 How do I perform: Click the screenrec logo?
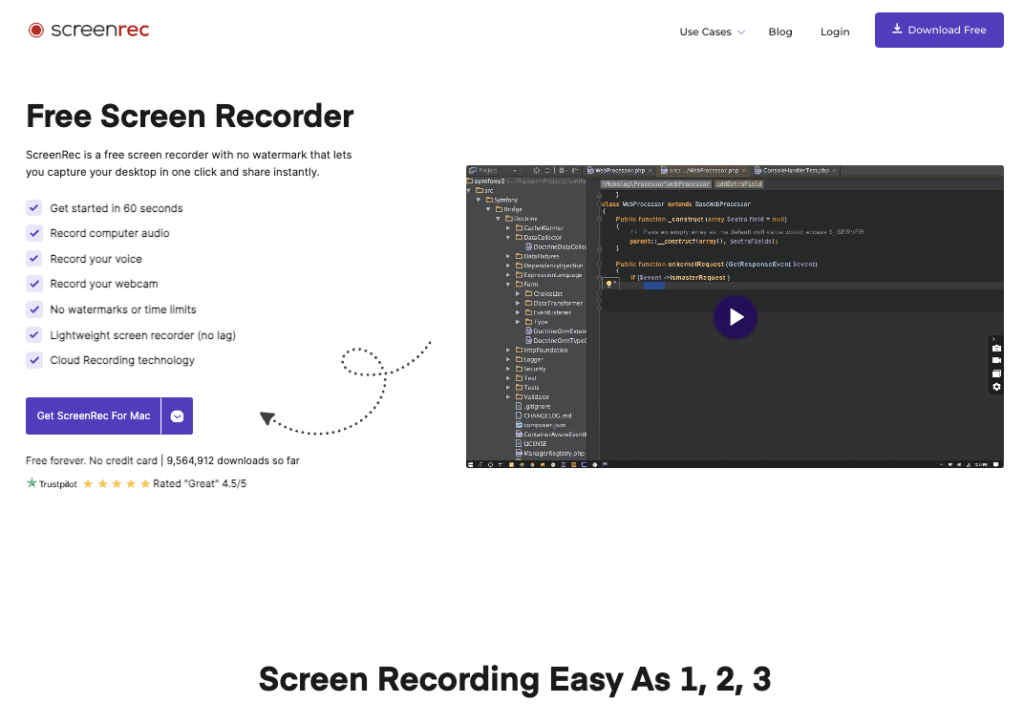pos(88,30)
